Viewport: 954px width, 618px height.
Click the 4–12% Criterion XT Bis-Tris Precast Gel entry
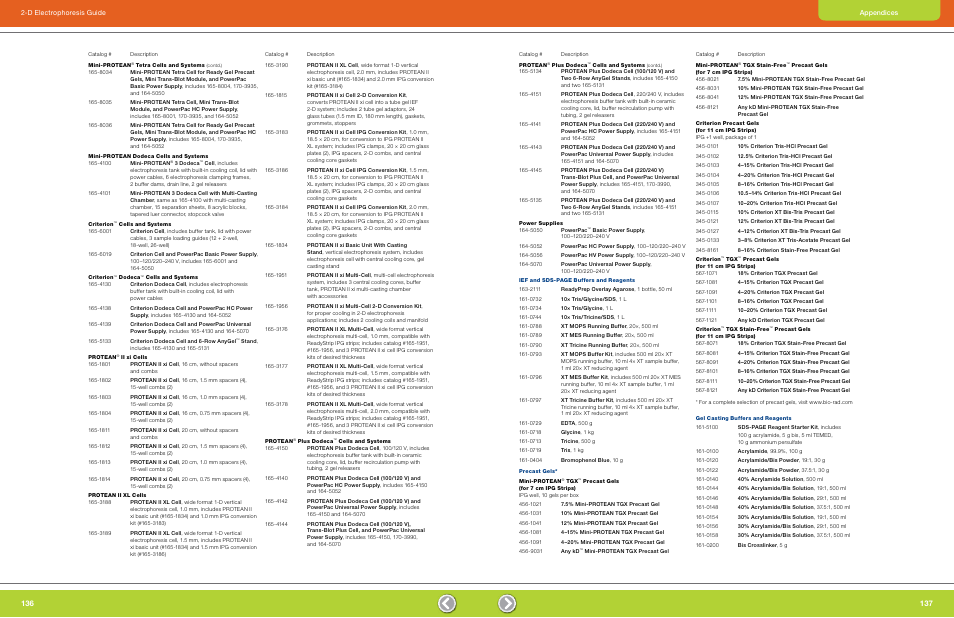coord(789,231)
